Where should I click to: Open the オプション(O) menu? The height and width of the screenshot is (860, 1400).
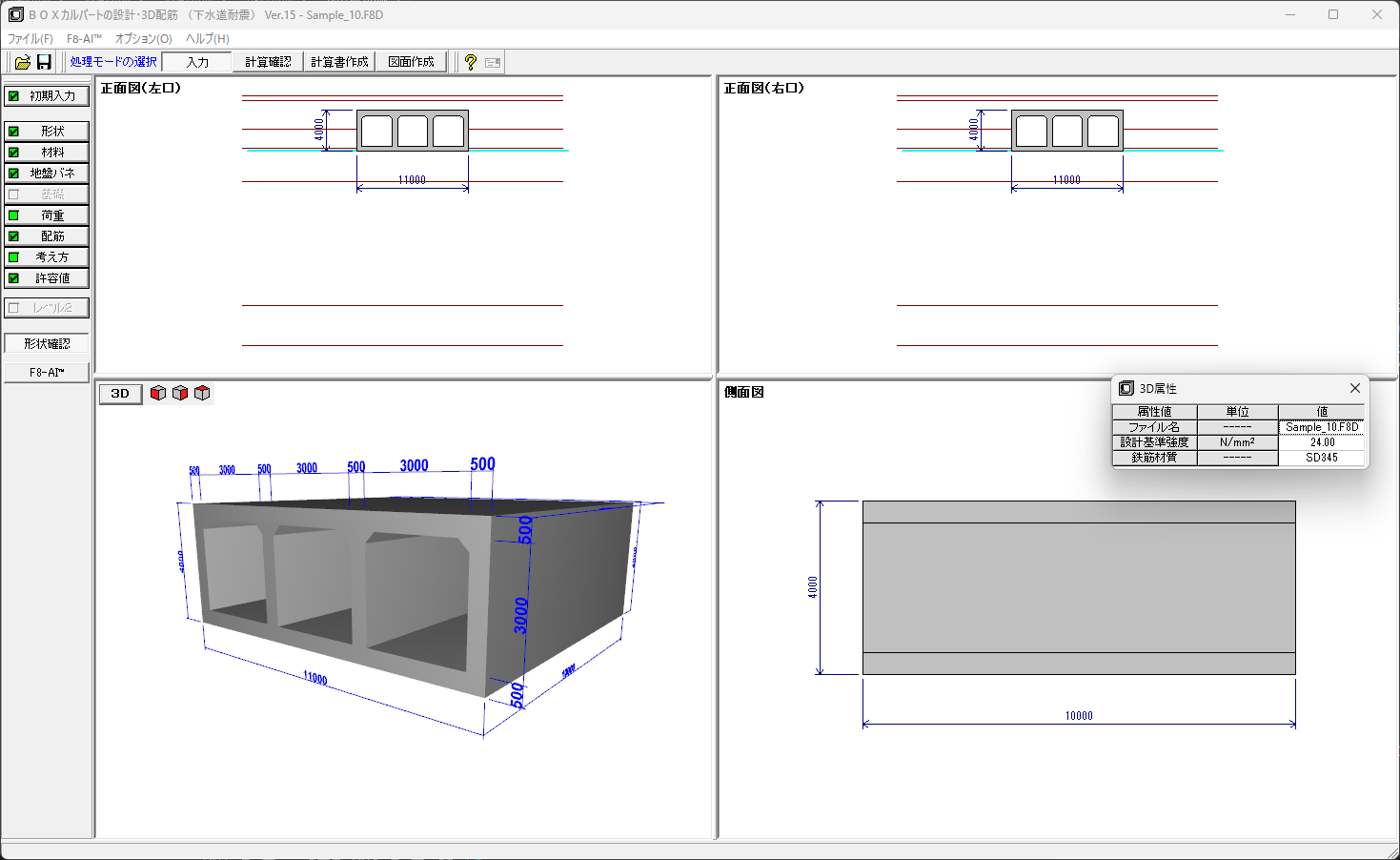click(x=143, y=39)
